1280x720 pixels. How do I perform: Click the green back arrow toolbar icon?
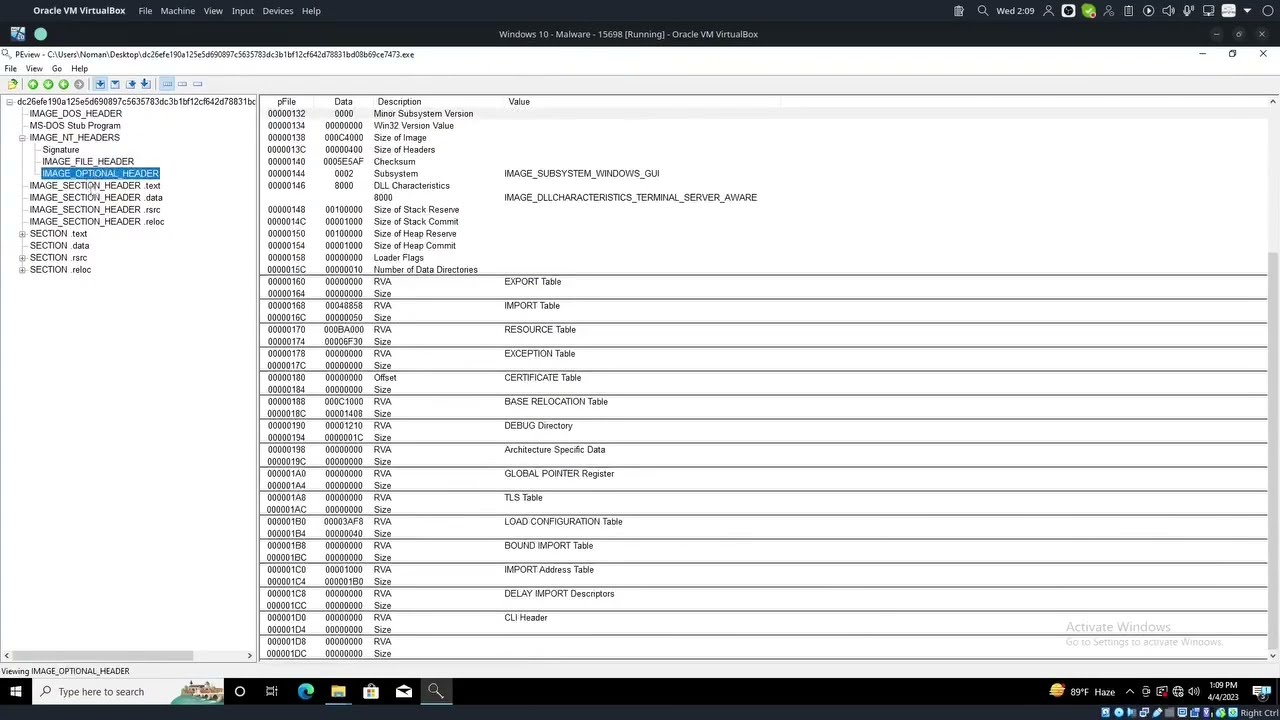coord(63,84)
